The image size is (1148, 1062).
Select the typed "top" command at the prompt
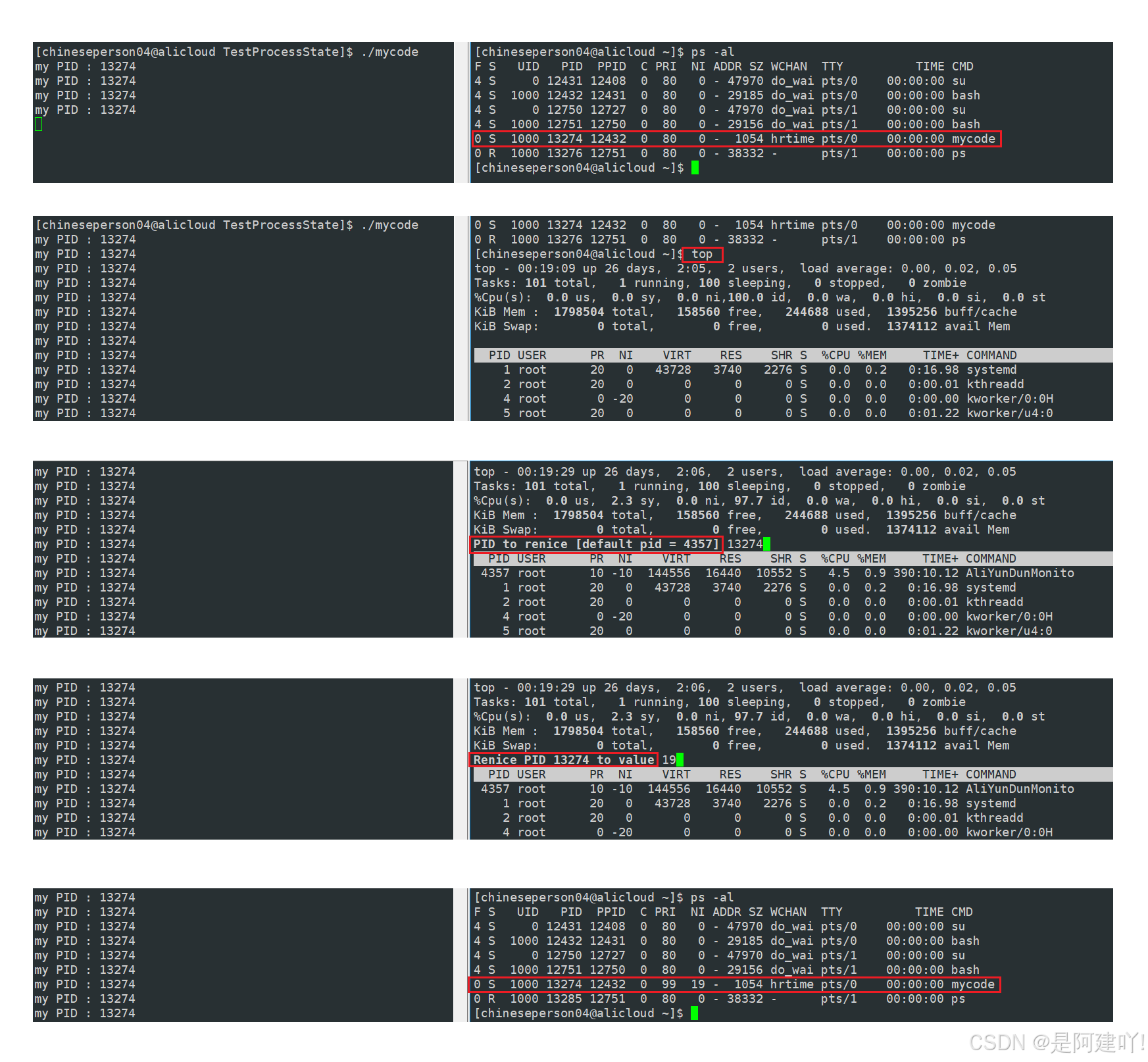[x=702, y=254]
